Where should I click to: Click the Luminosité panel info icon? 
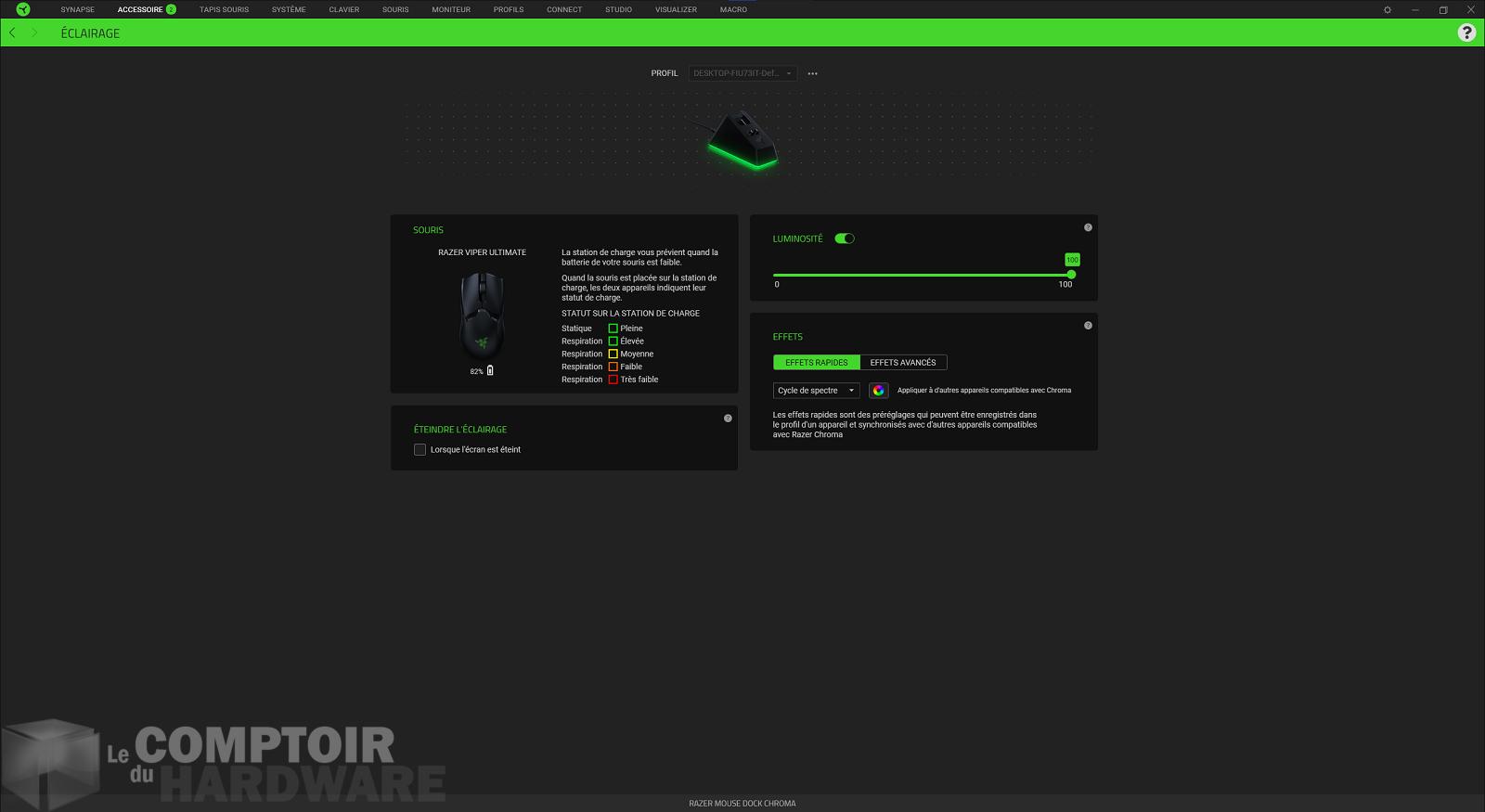(x=1088, y=227)
